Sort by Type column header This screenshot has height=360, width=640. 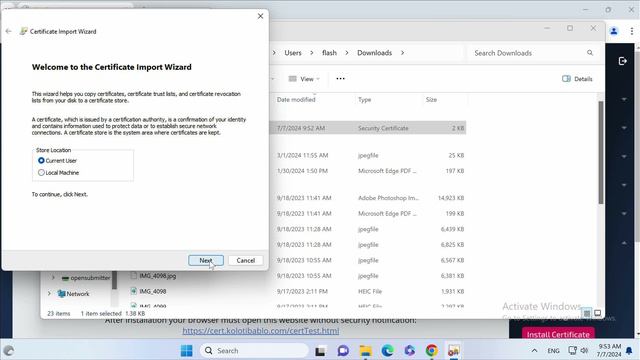[x=364, y=100]
